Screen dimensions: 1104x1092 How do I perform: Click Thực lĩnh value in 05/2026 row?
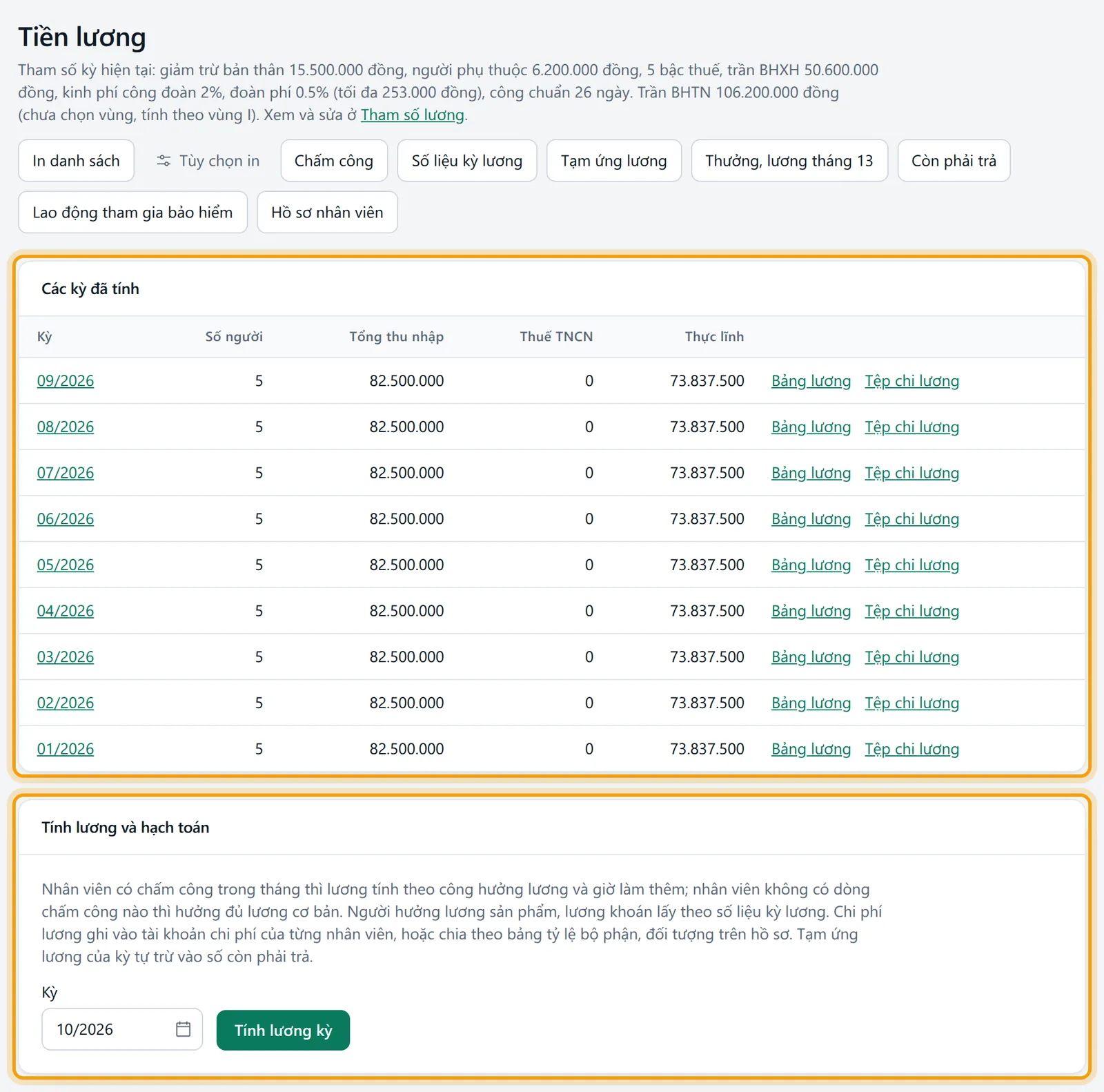click(707, 565)
